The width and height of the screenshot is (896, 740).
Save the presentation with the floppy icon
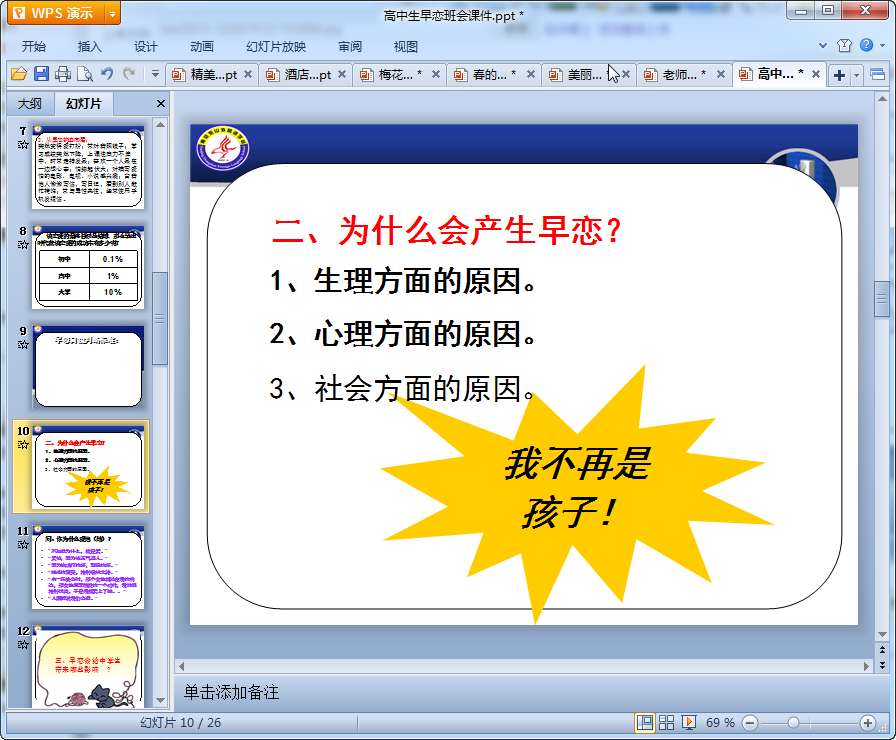click(41, 74)
